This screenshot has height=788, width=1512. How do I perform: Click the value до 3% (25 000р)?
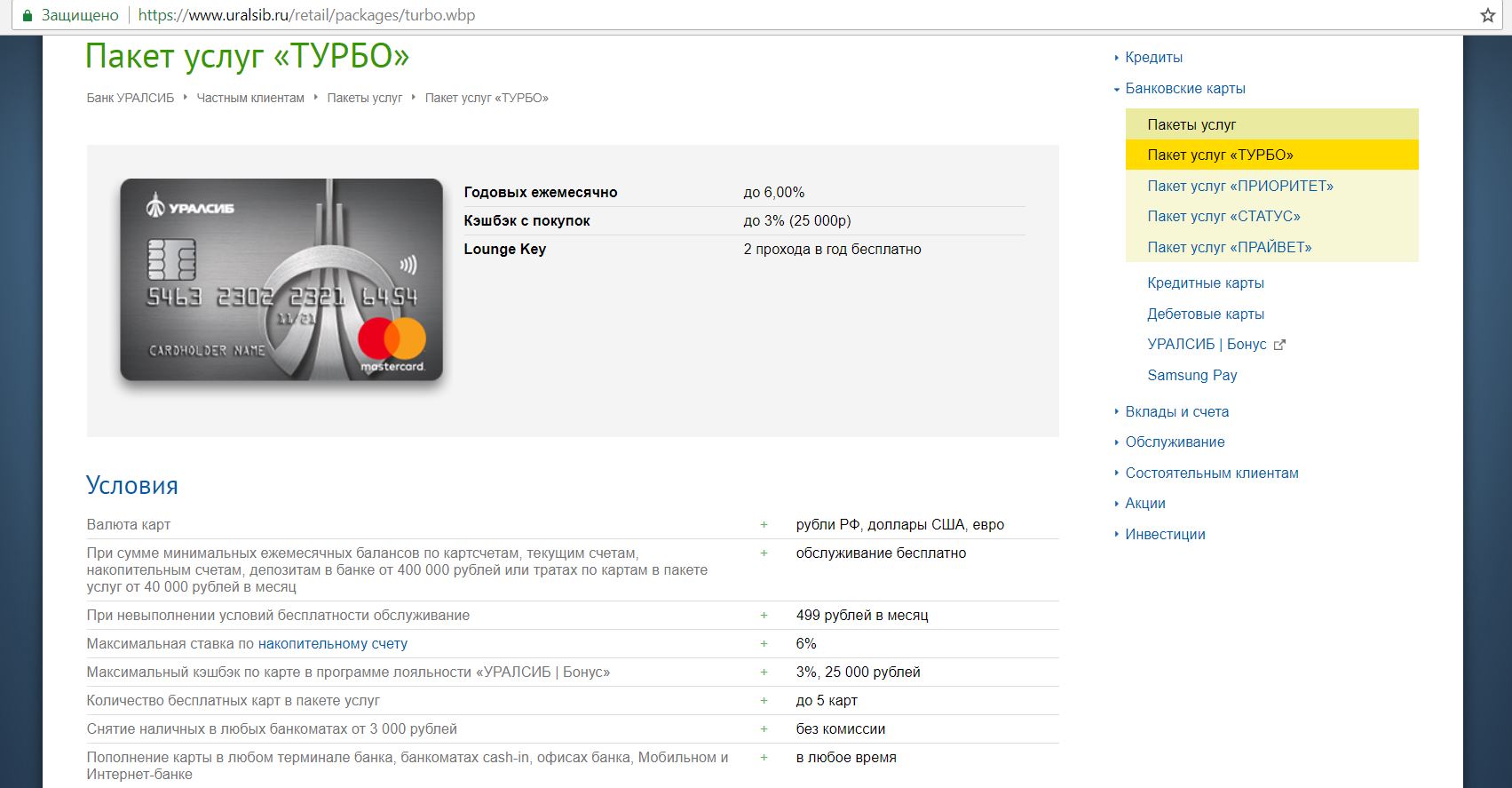797,220
